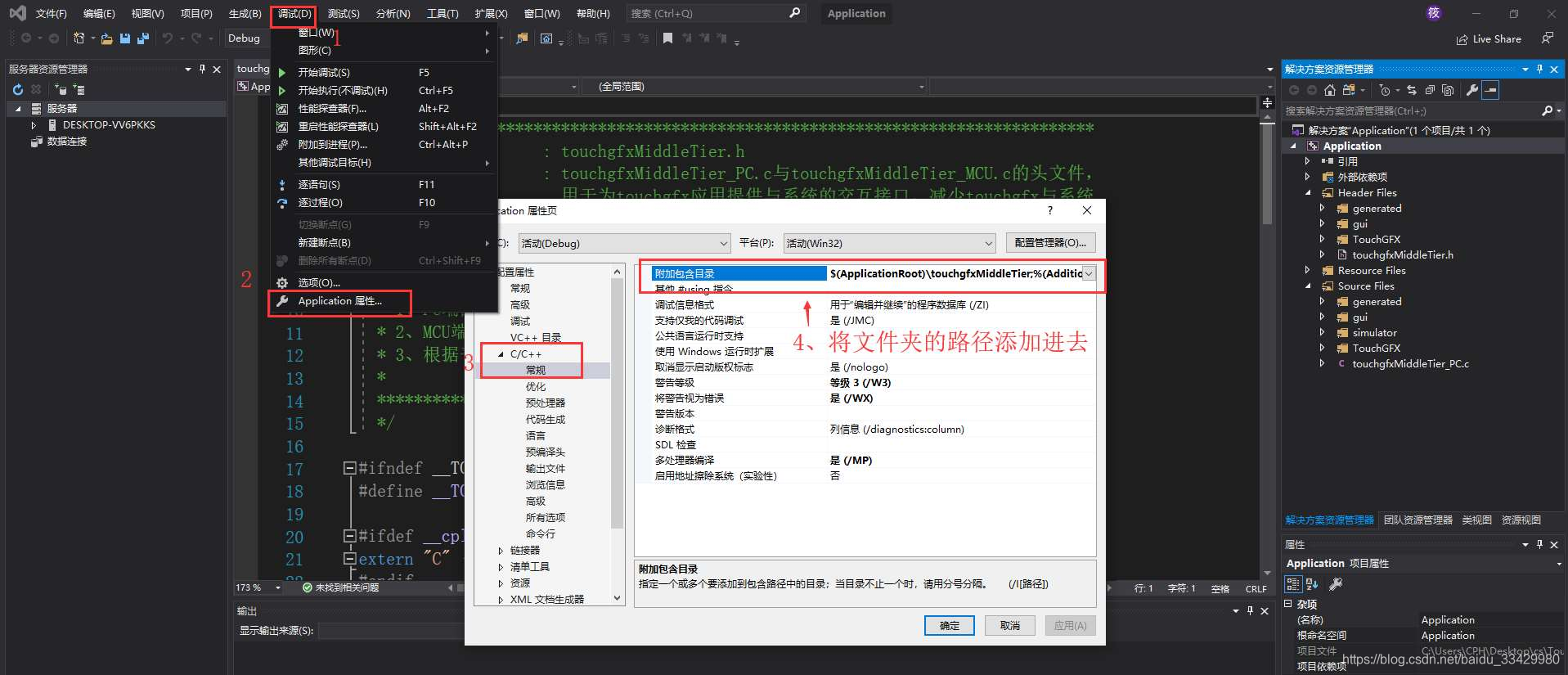Open file using the folder toolbar icon
Image resolution: width=1568 pixels, height=675 pixels.
click(x=106, y=38)
